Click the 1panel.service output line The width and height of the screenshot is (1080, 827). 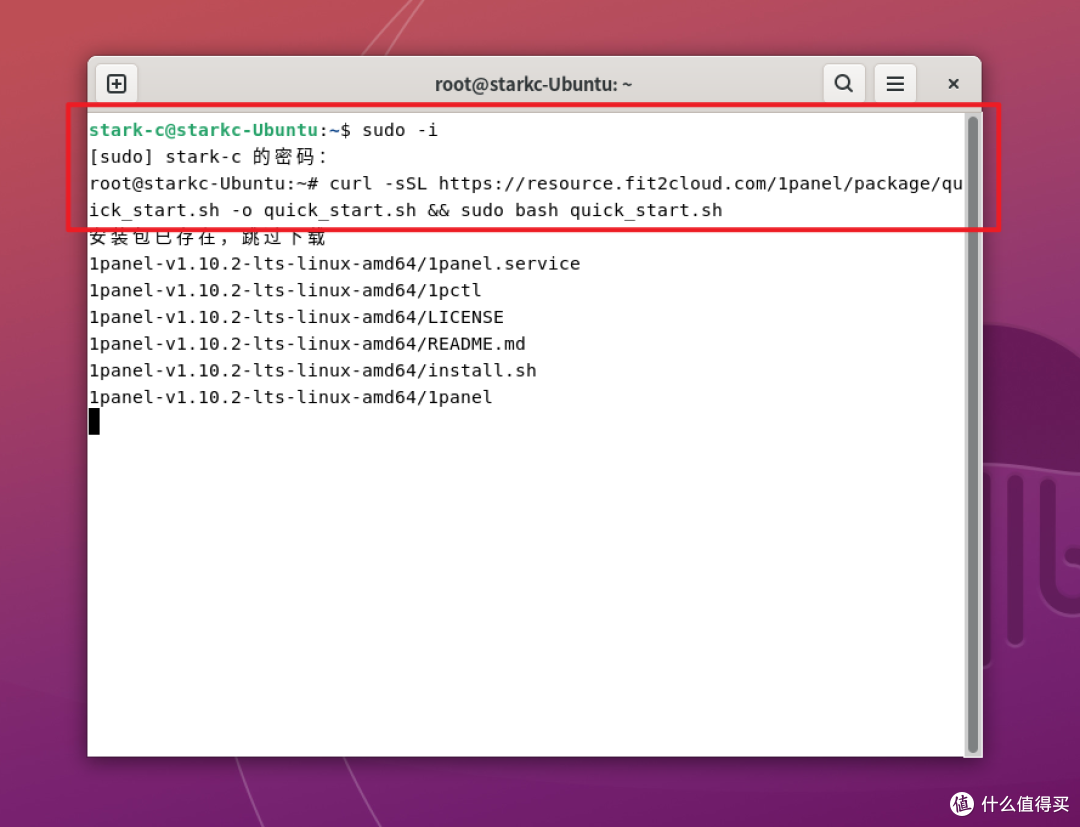pyautogui.click(x=335, y=264)
